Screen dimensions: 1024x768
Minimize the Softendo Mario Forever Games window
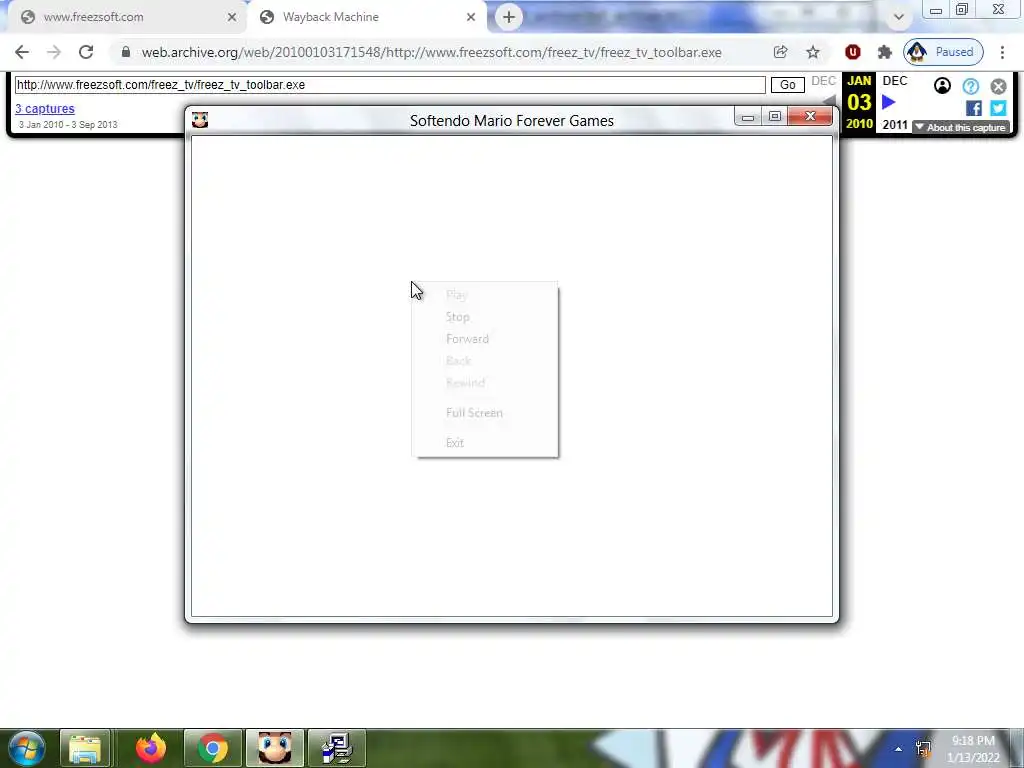tap(748, 117)
